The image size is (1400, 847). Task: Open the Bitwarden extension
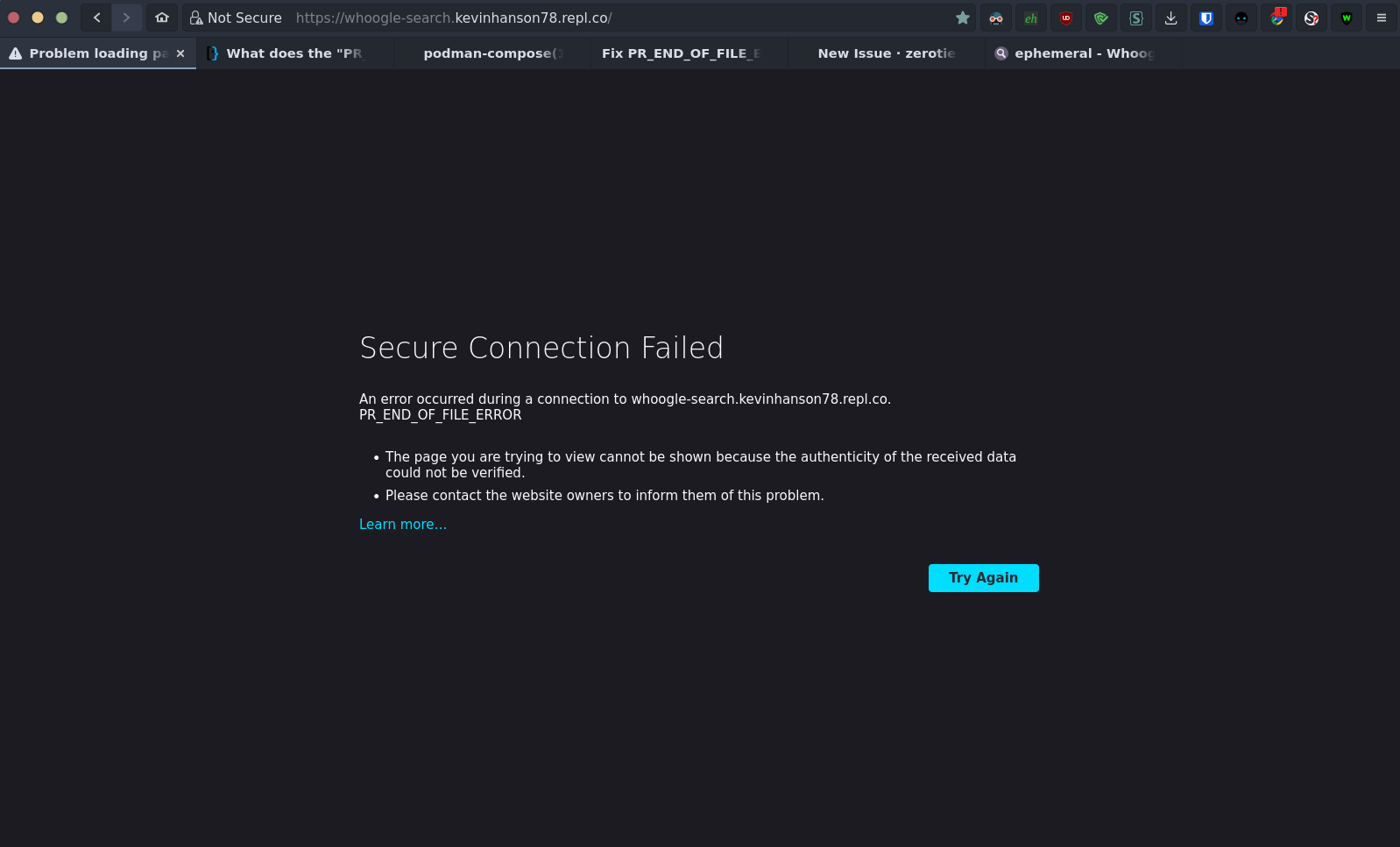(x=1206, y=18)
